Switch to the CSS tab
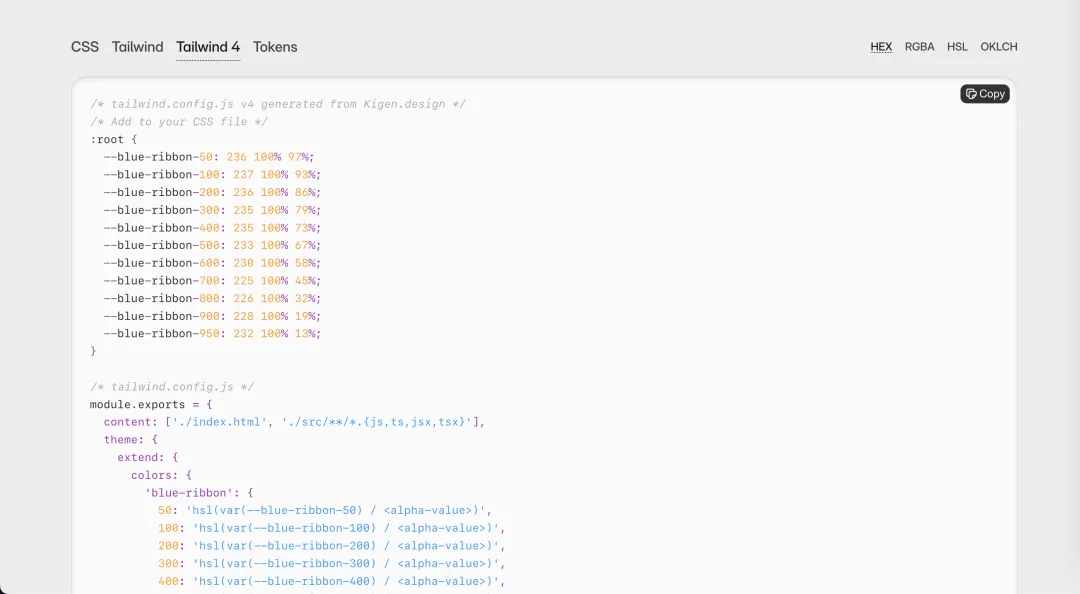 (x=85, y=47)
